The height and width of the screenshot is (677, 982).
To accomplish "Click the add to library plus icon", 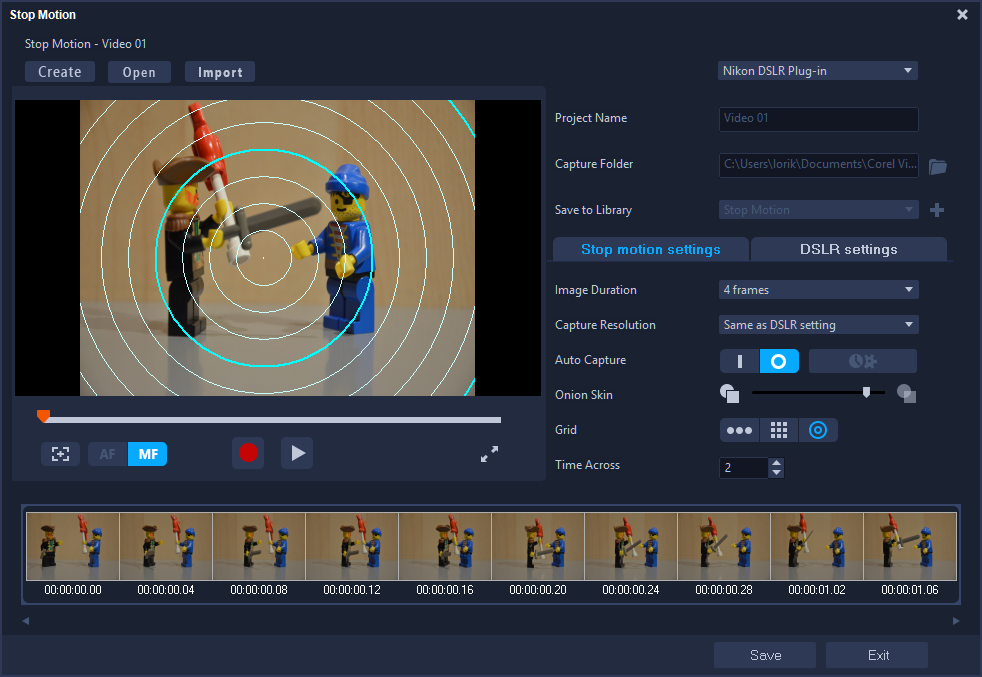I will click(935, 210).
